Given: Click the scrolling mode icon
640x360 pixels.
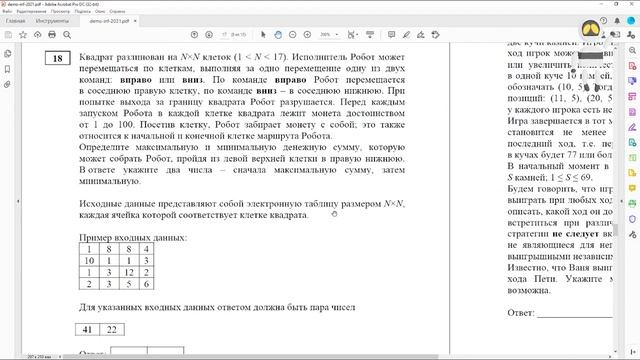Looking at the screenshot, I should pos(370,35).
